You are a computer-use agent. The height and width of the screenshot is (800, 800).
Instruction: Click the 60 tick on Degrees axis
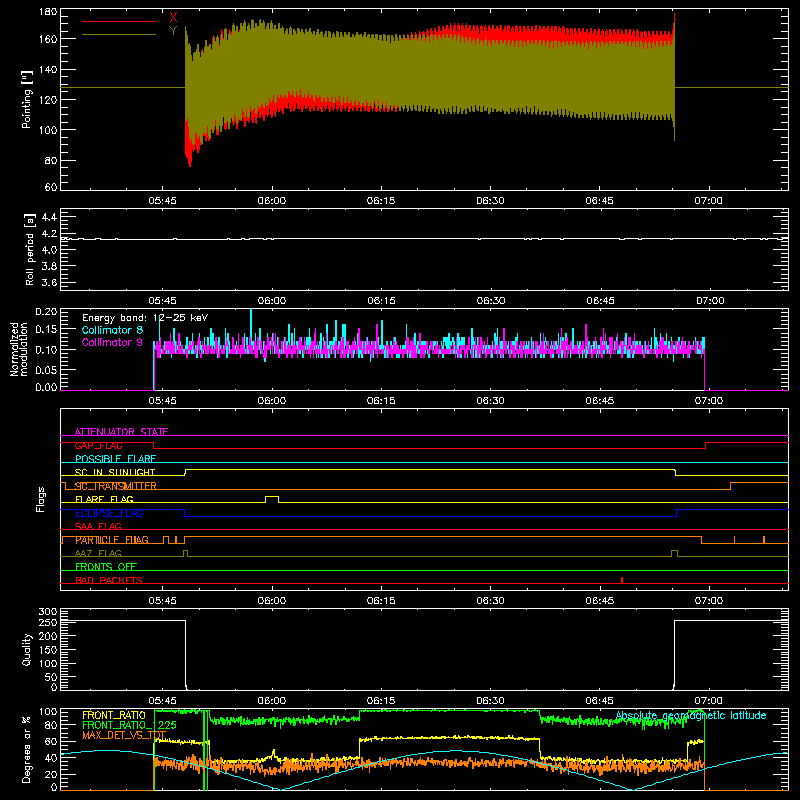click(x=51, y=742)
